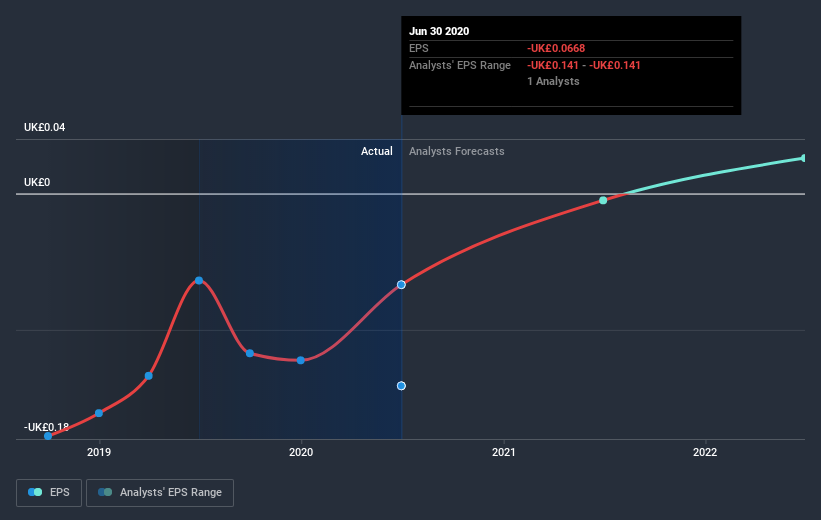This screenshot has width=821, height=520.
Task: Click the 2020 x-axis label
Action: [301, 452]
